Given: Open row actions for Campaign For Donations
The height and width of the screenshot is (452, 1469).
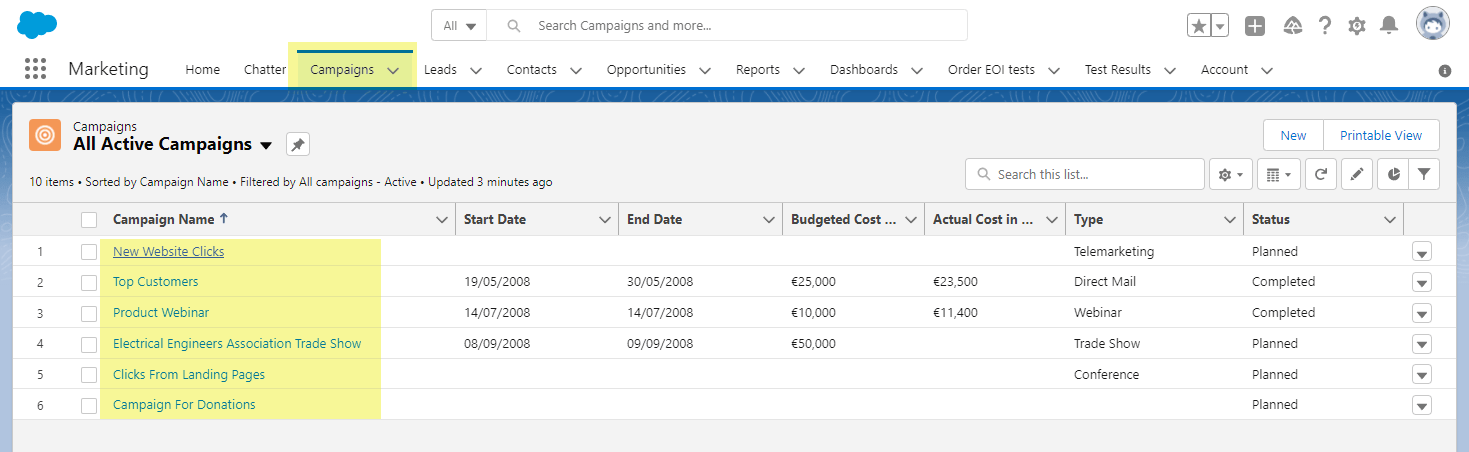Looking at the screenshot, I should point(1421,405).
